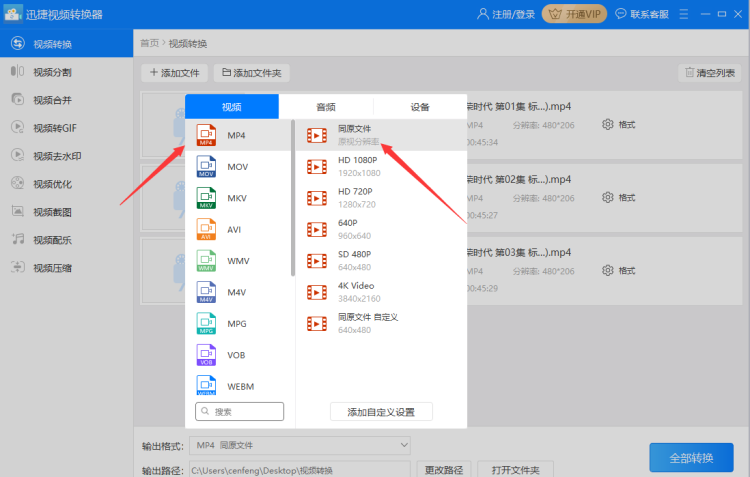Open 注册/登录 account link
The width and height of the screenshot is (750, 477).
click(x=506, y=14)
